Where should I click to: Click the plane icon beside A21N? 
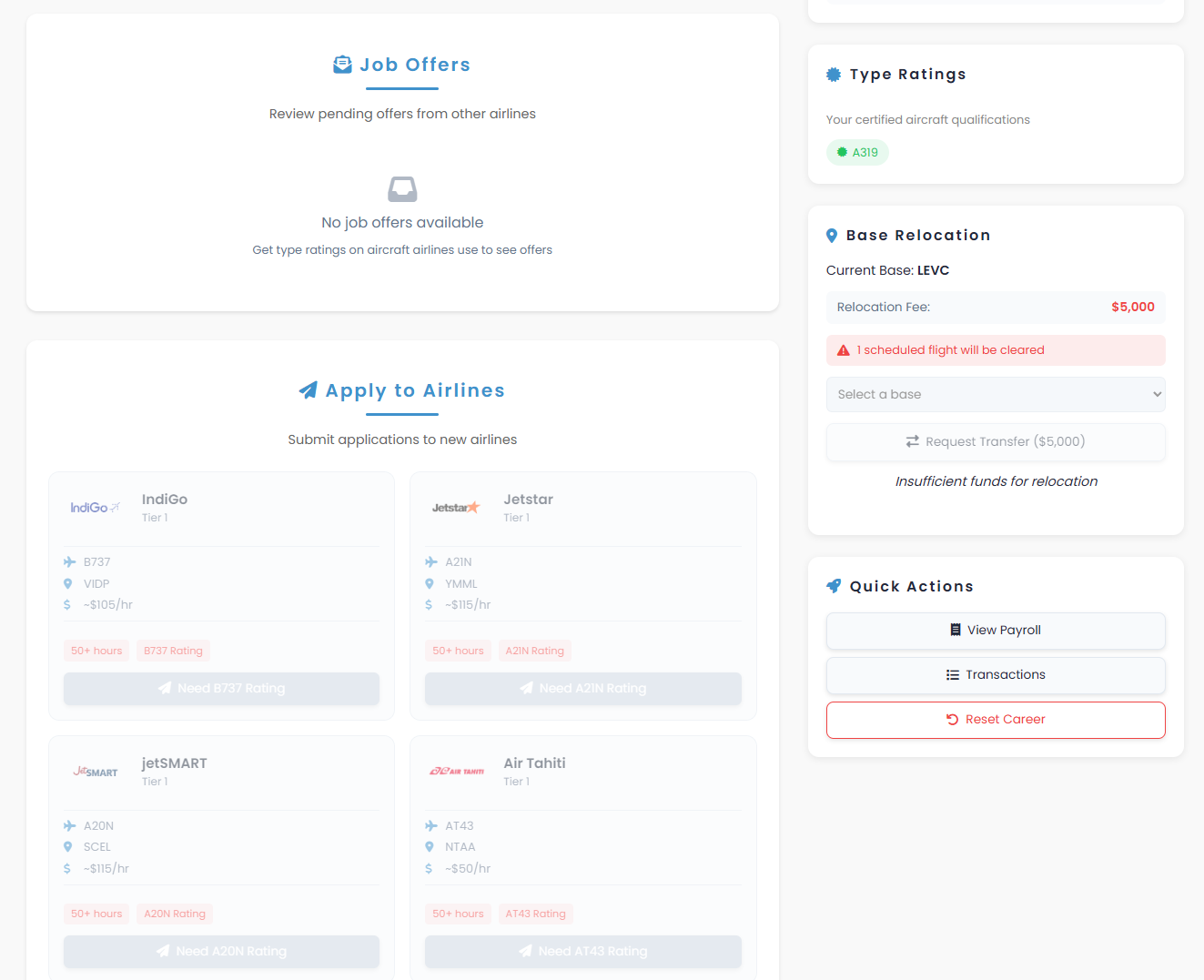431,562
